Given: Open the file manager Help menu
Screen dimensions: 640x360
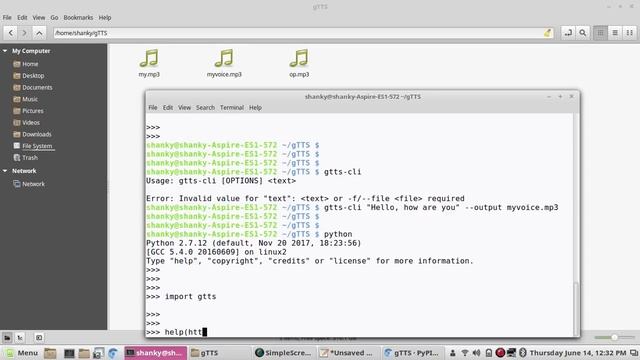Looking at the screenshot, I should click(x=105, y=18).
